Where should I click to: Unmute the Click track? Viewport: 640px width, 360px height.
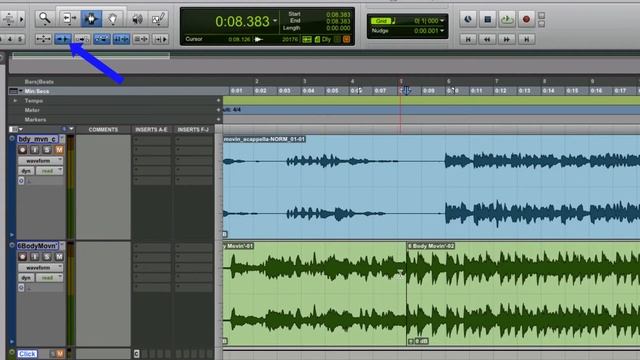60,354
